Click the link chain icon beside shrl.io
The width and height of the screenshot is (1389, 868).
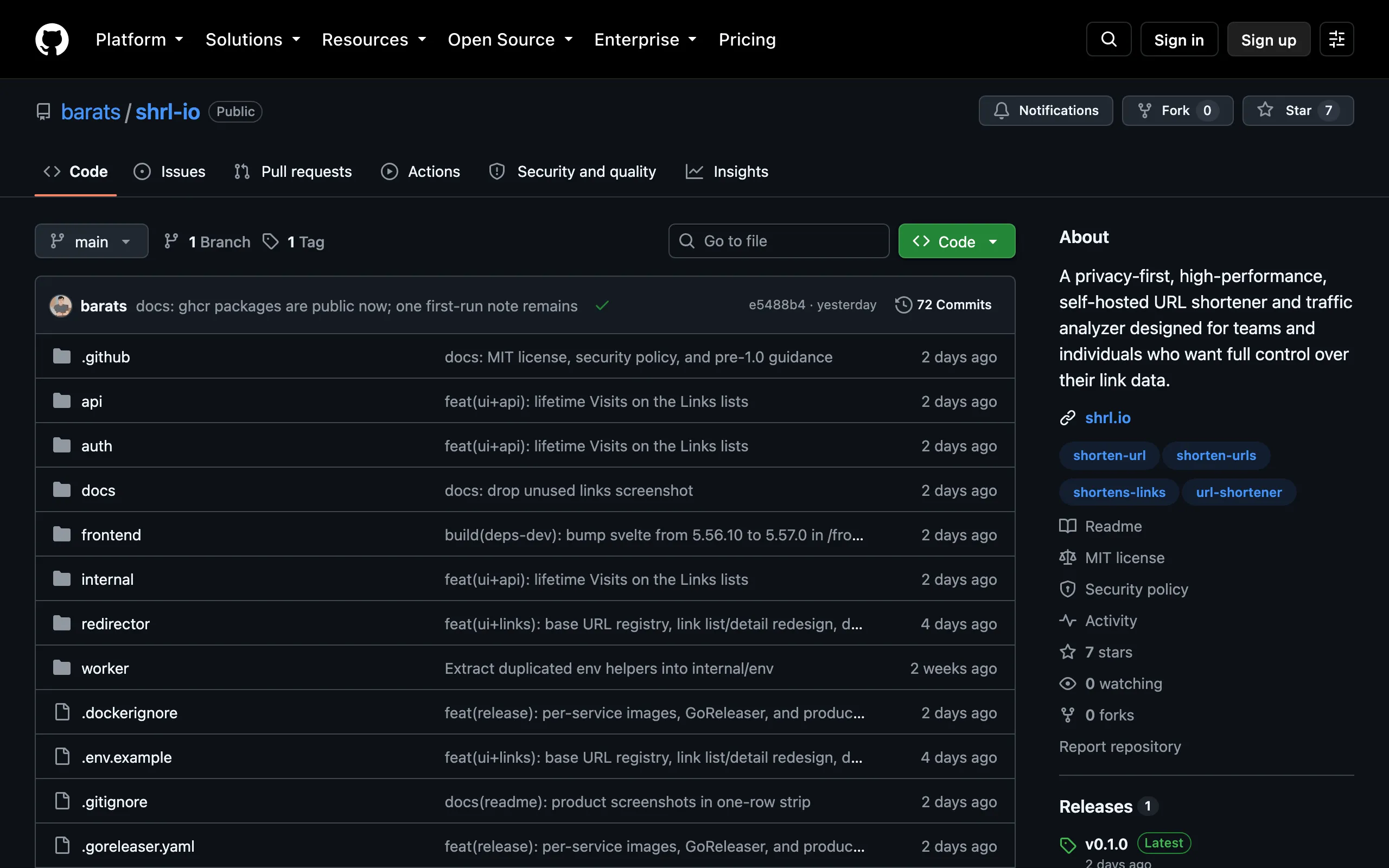(1067, 417)
